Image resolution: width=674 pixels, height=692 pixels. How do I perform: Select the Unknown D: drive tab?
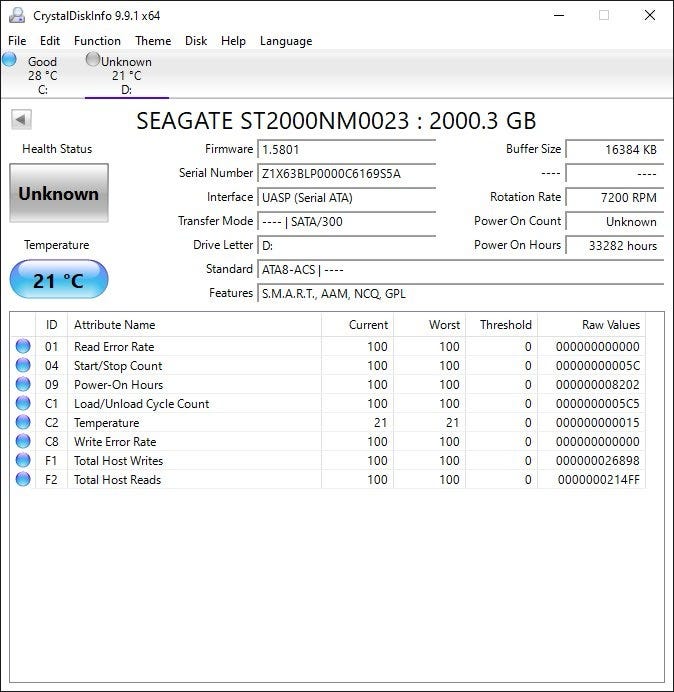127,75
